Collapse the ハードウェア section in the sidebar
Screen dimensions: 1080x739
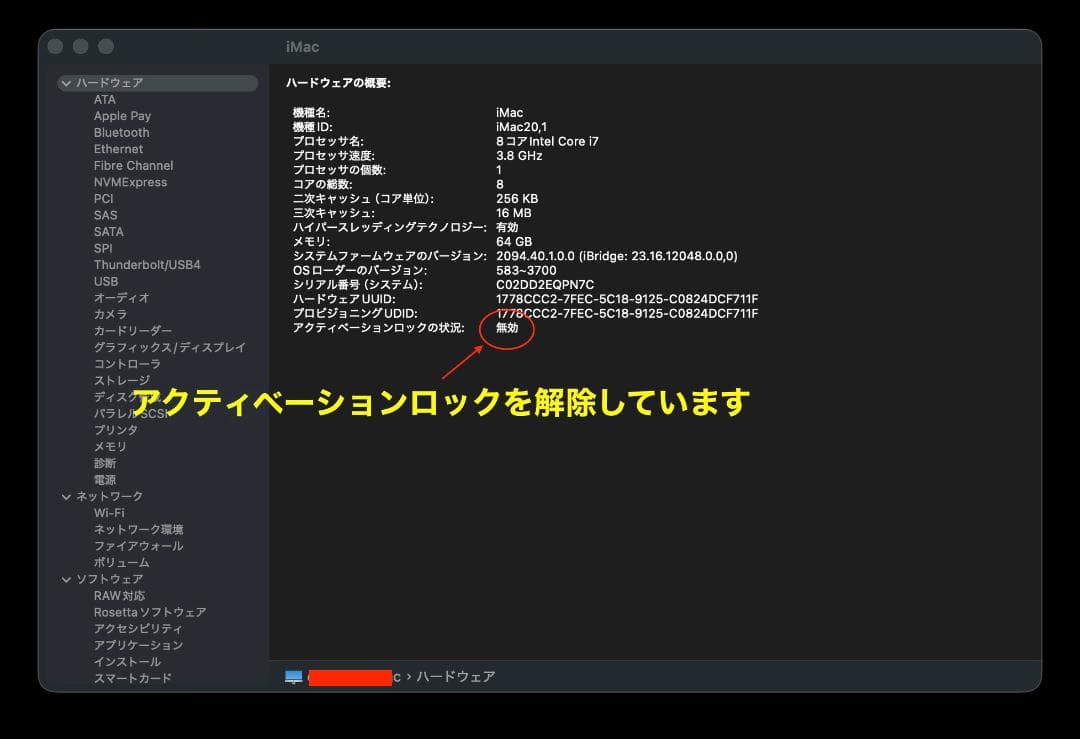click(x=67, y=83)
